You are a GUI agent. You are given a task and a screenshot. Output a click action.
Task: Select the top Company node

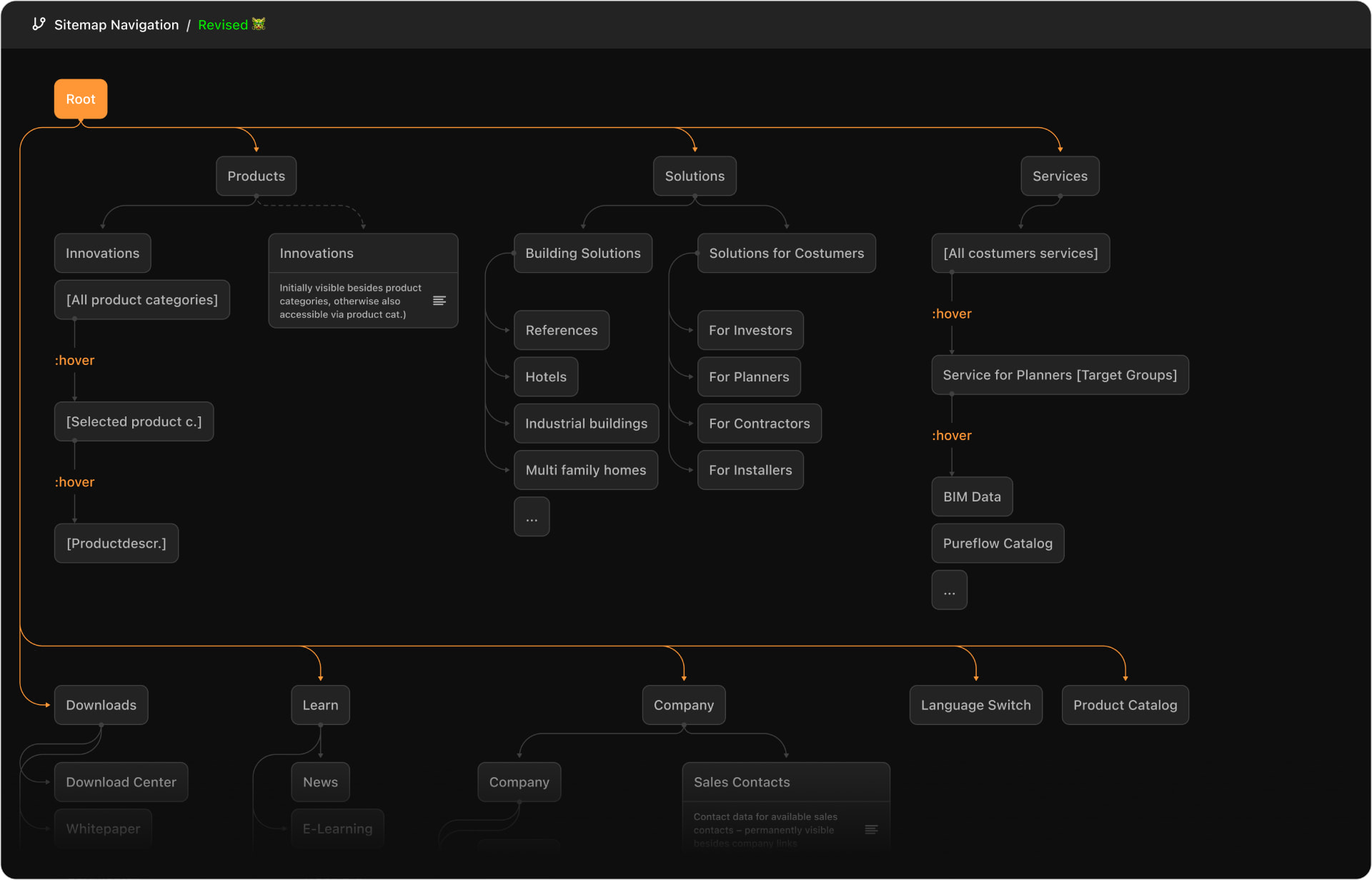tap(684, 706)
